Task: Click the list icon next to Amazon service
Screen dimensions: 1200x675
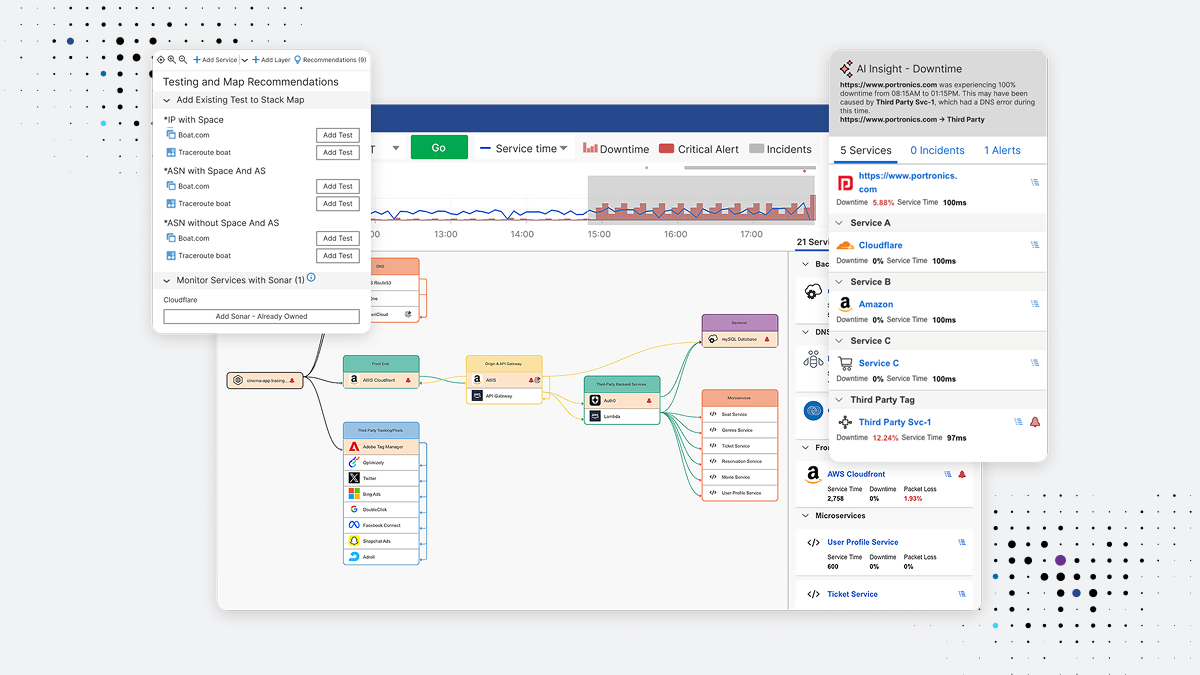Action: point(1035,304)
